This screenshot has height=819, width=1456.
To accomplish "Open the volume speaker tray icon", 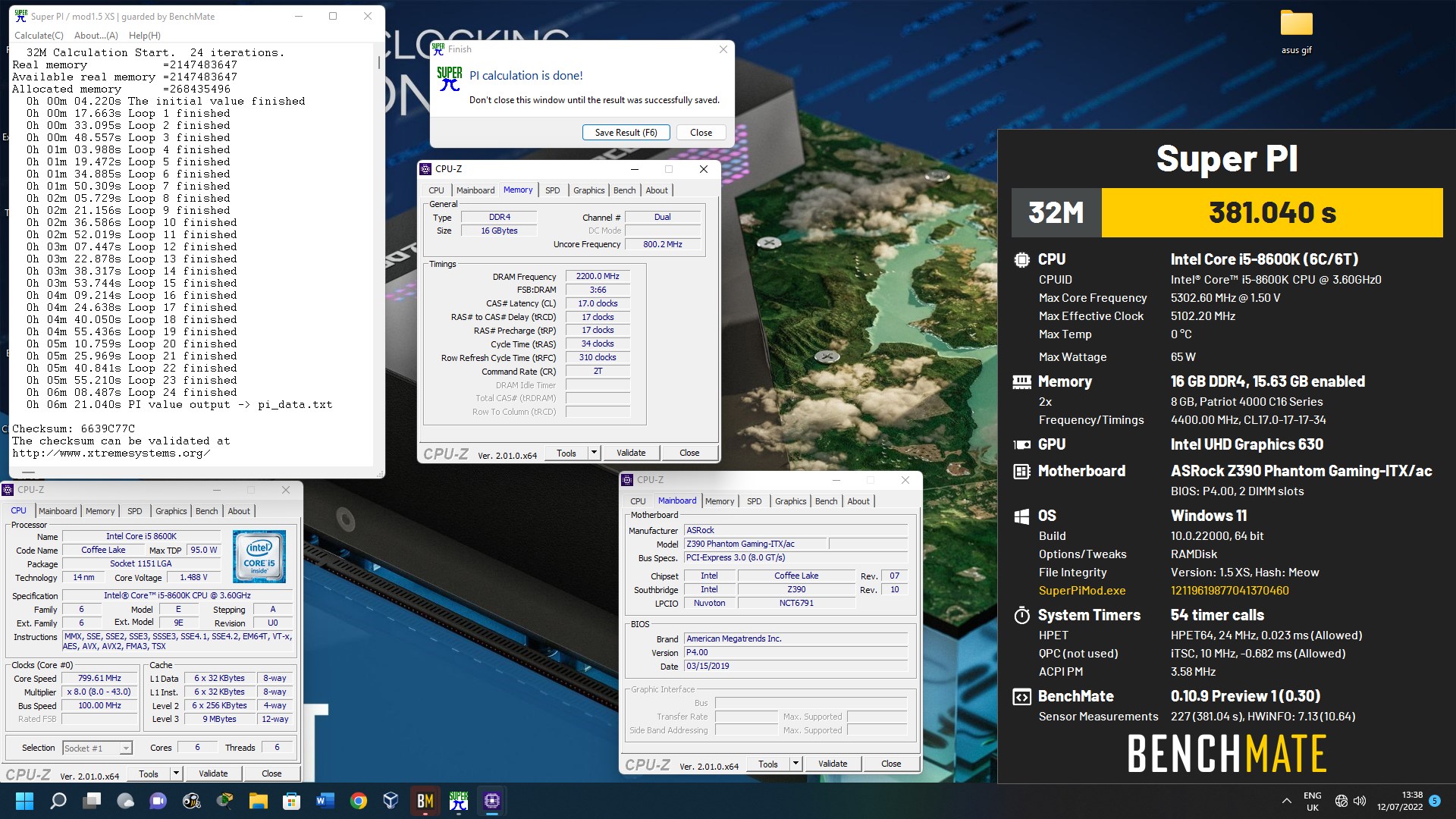I will pyautogui.click(x=1360, y=801).
